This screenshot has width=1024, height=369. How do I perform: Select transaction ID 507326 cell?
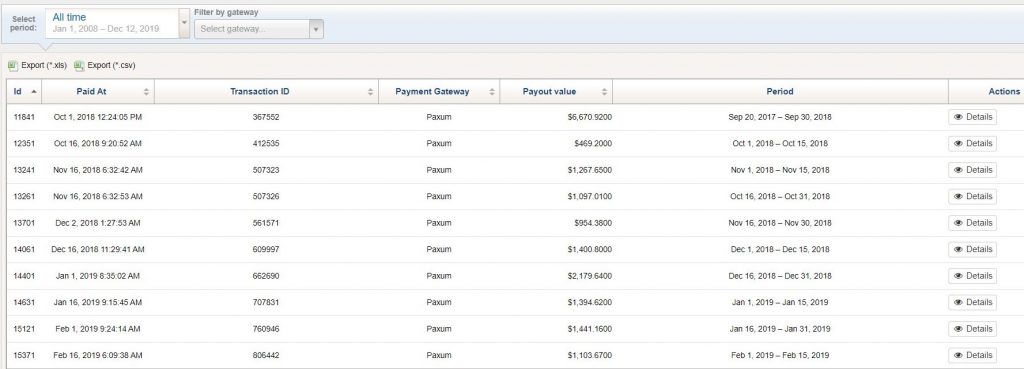click(x=266, y=197)
